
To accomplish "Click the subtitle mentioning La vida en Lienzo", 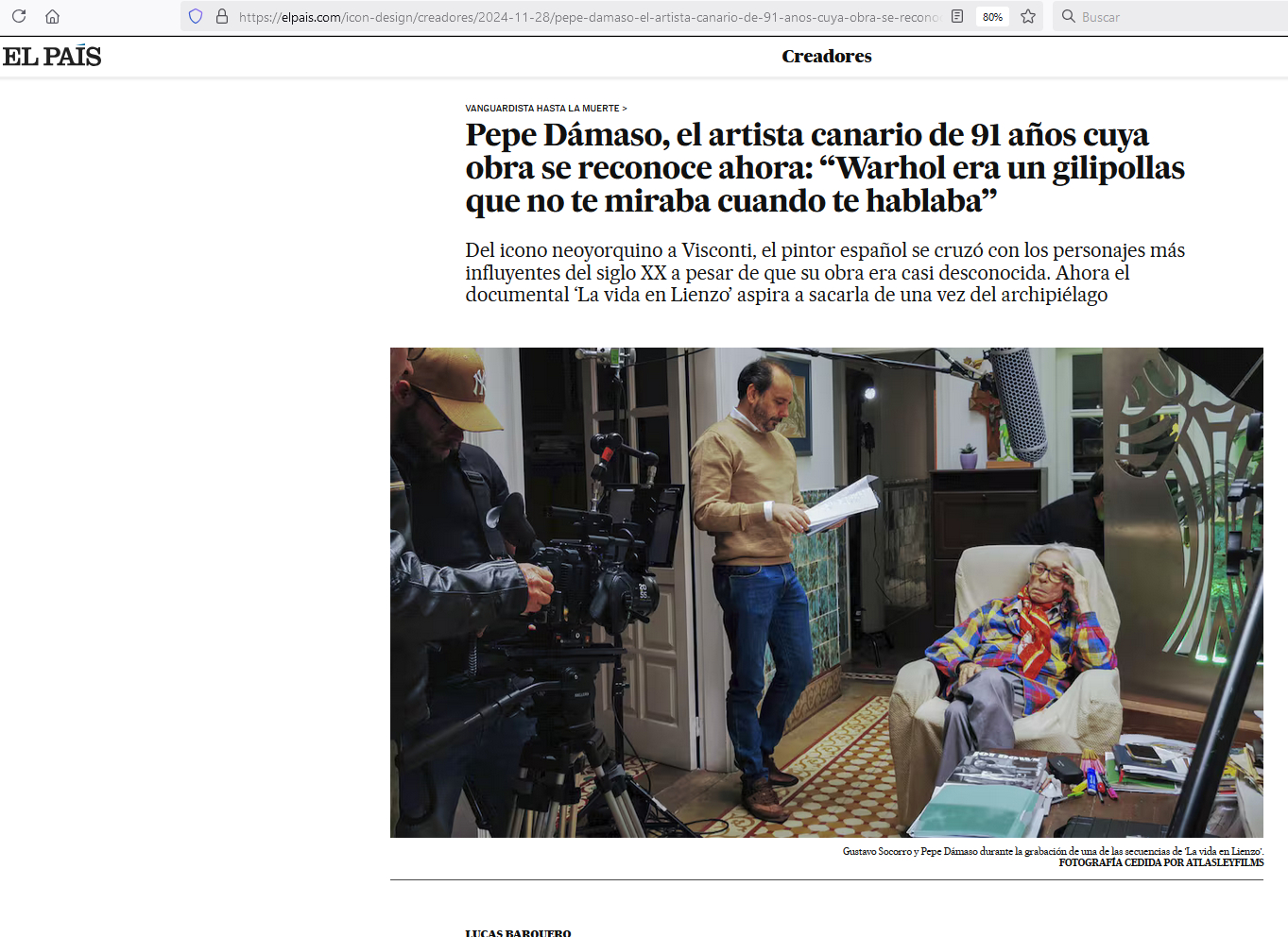I will [x=825, y=272].
